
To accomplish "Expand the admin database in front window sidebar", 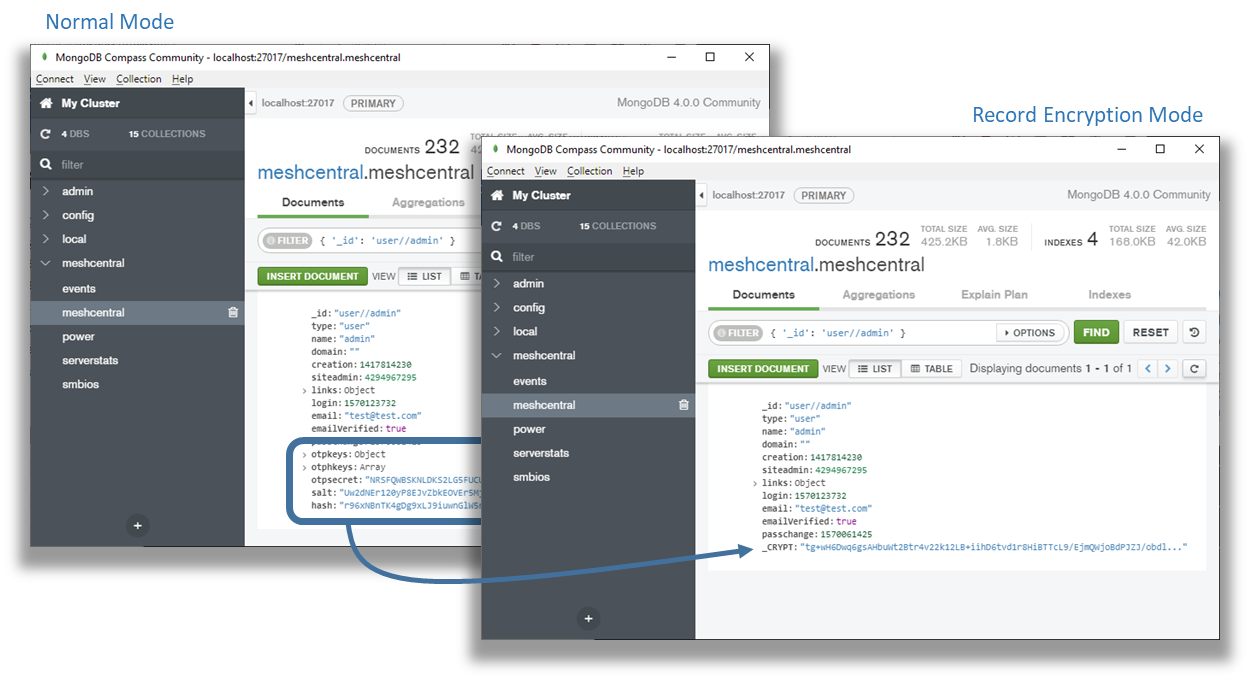I will point(496,284).
